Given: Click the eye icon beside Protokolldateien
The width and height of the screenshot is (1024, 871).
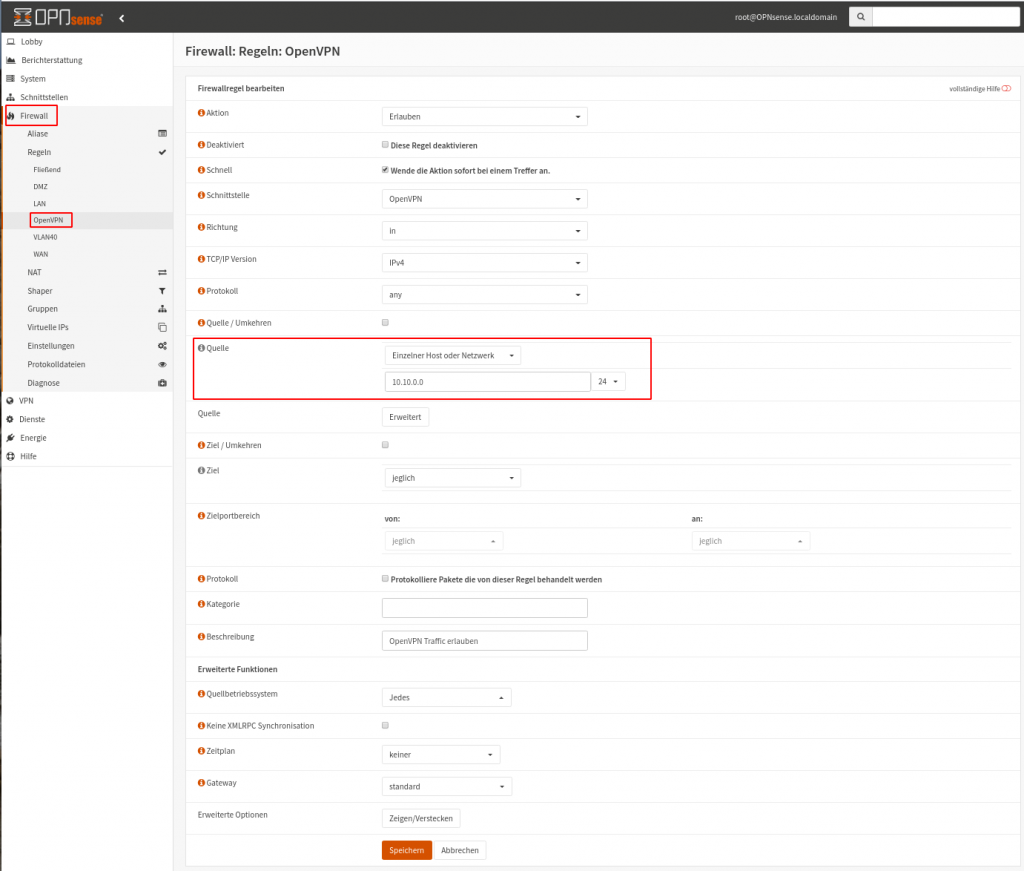Looking at the screenshot, I should tap(162, 364).
